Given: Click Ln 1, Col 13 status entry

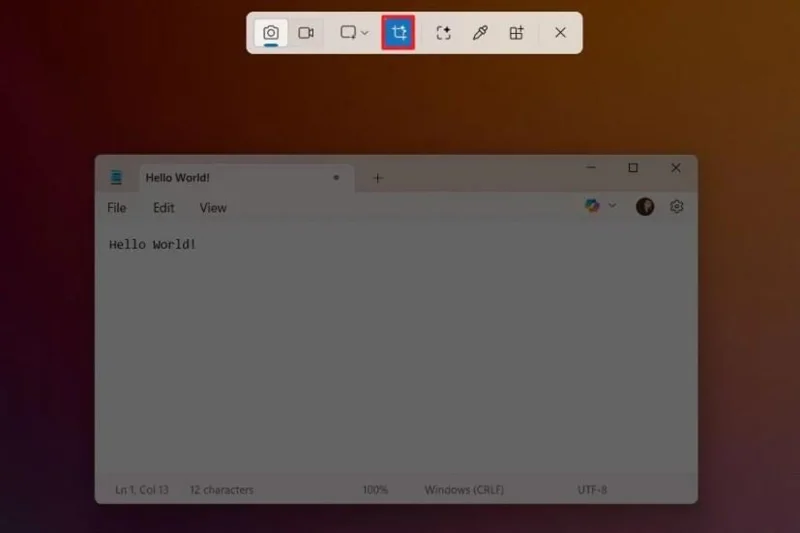Looking at the screenshot, I should 142,490.
